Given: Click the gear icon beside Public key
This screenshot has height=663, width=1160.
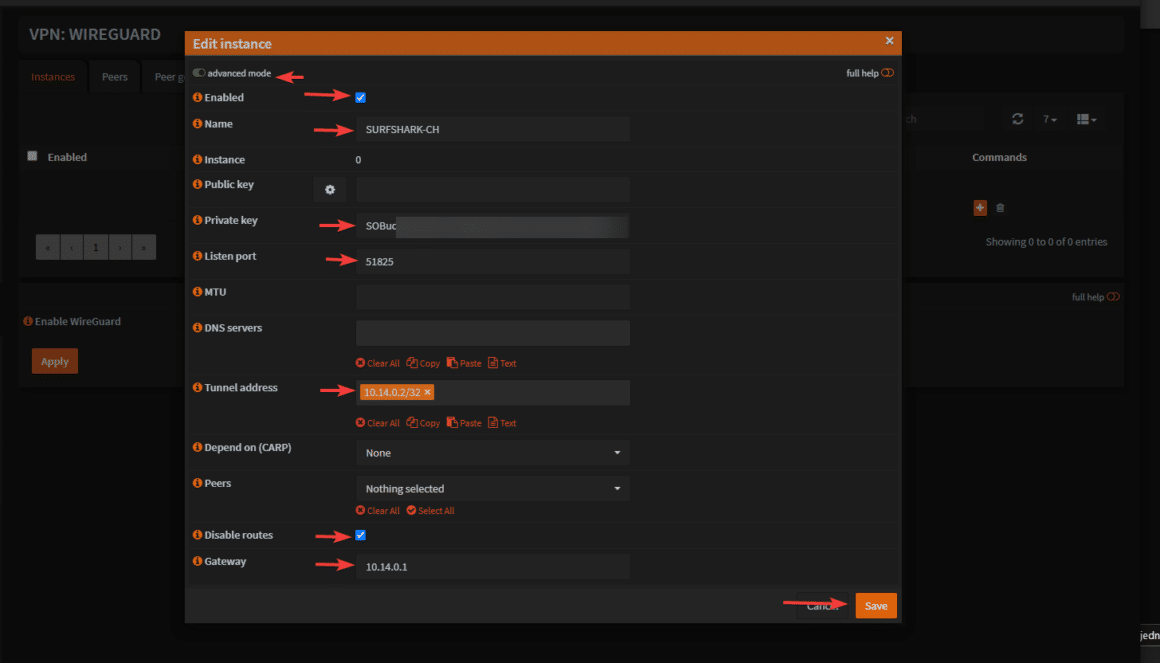Looking at the screenshot, I should point(329,190).
